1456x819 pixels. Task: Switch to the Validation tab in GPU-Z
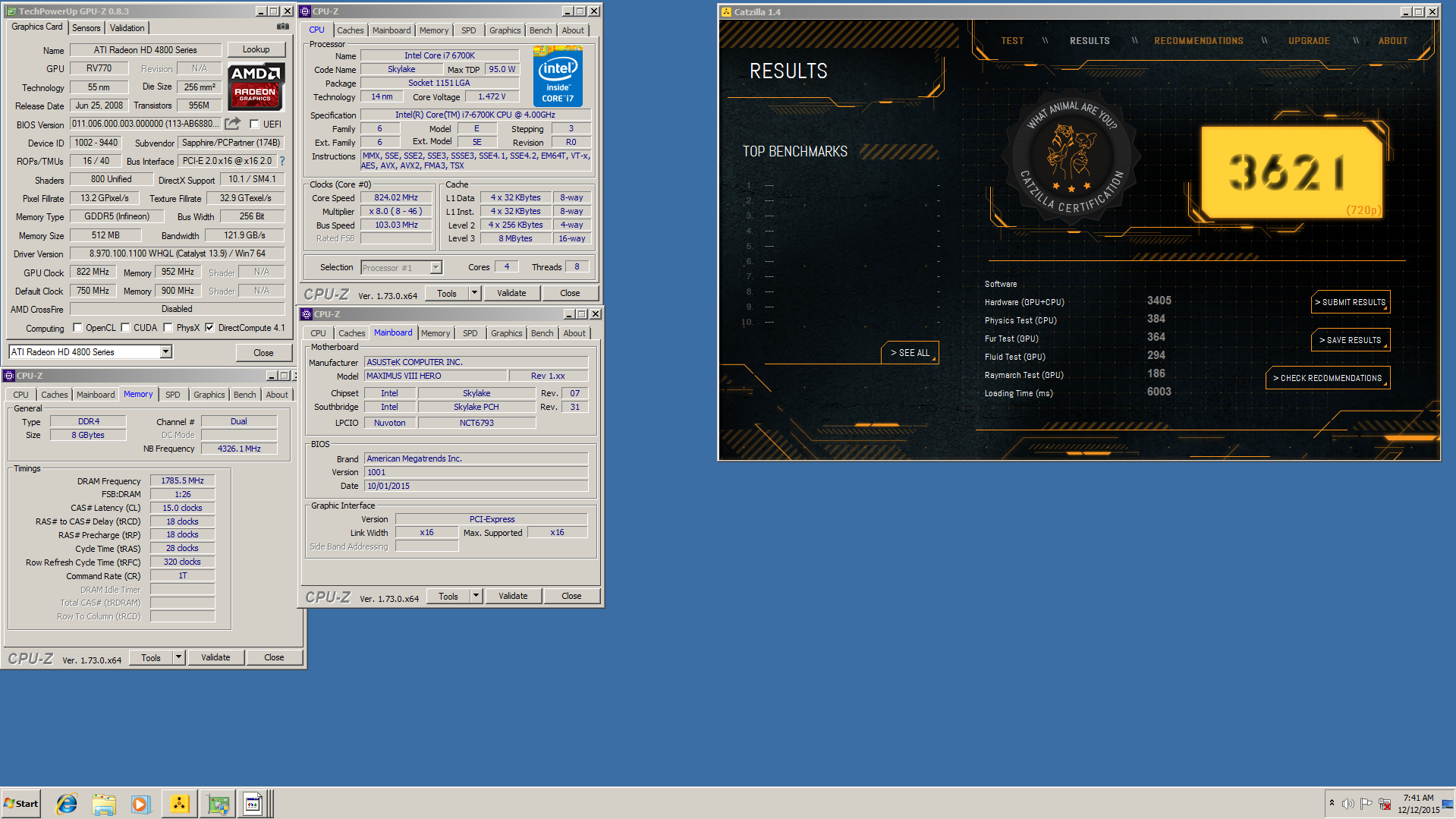click(127, 28)
